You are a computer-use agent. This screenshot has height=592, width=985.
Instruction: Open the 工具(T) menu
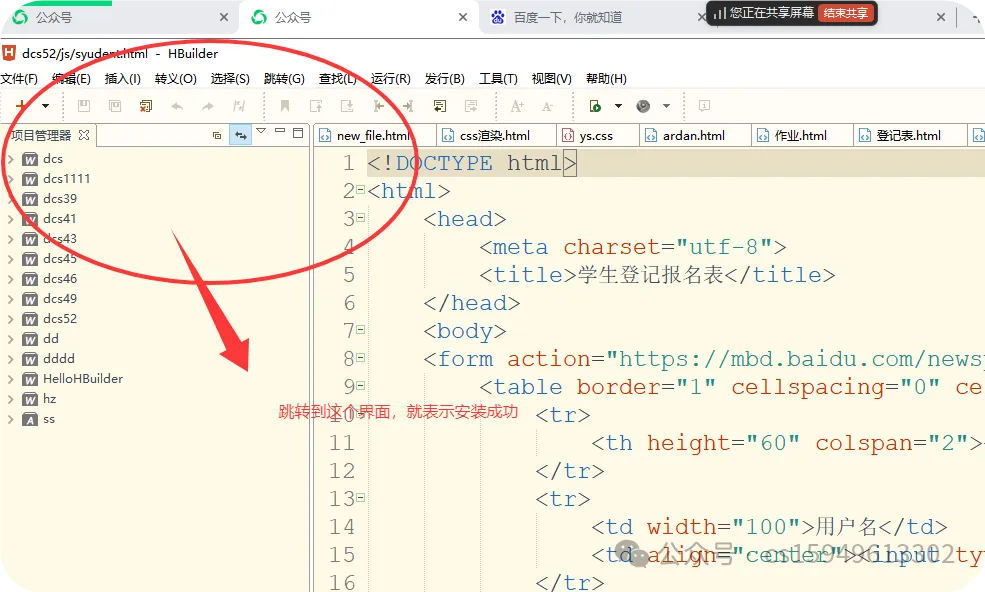tap(498, 79)
